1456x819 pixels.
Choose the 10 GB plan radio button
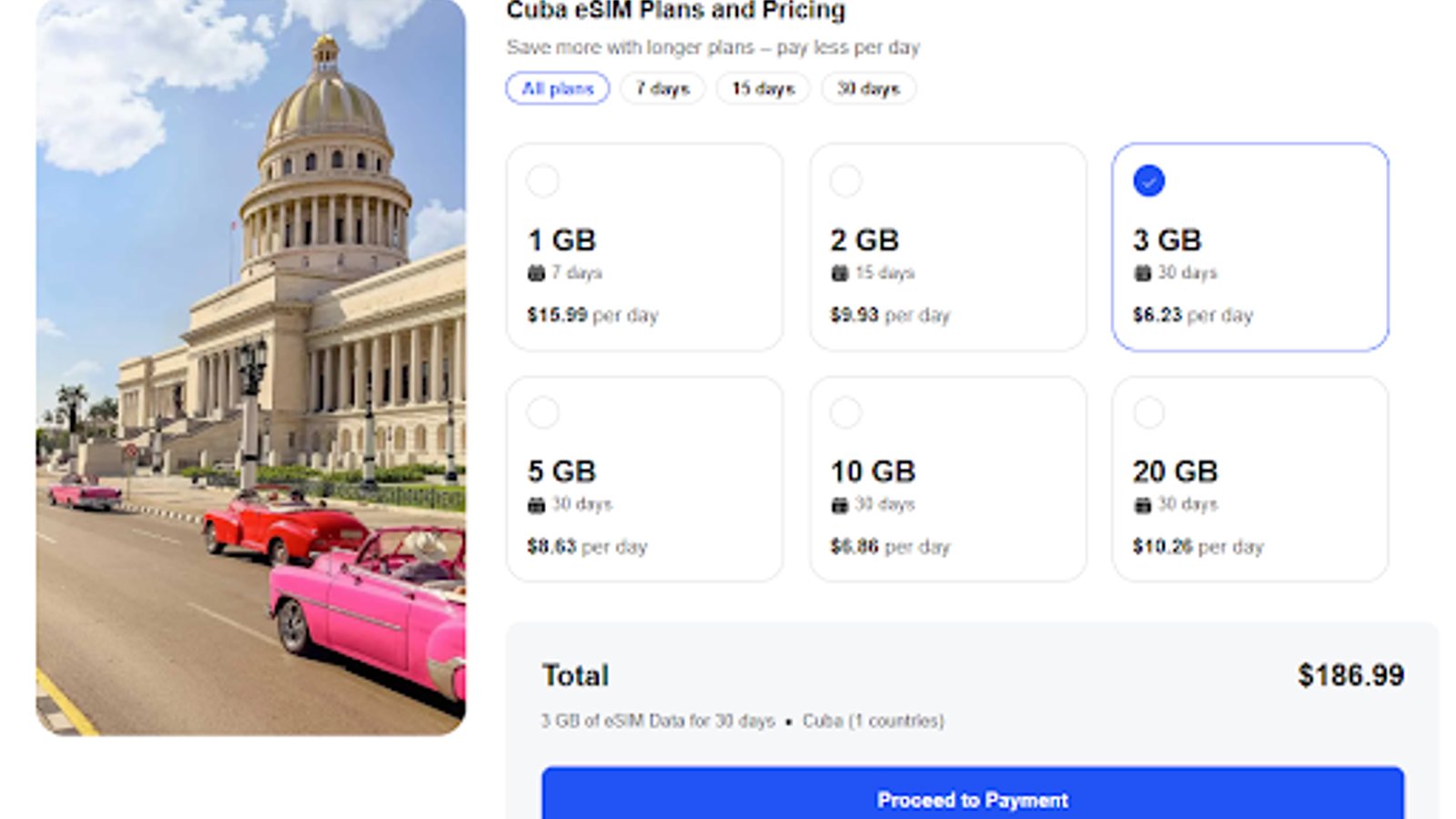point(846,413)
